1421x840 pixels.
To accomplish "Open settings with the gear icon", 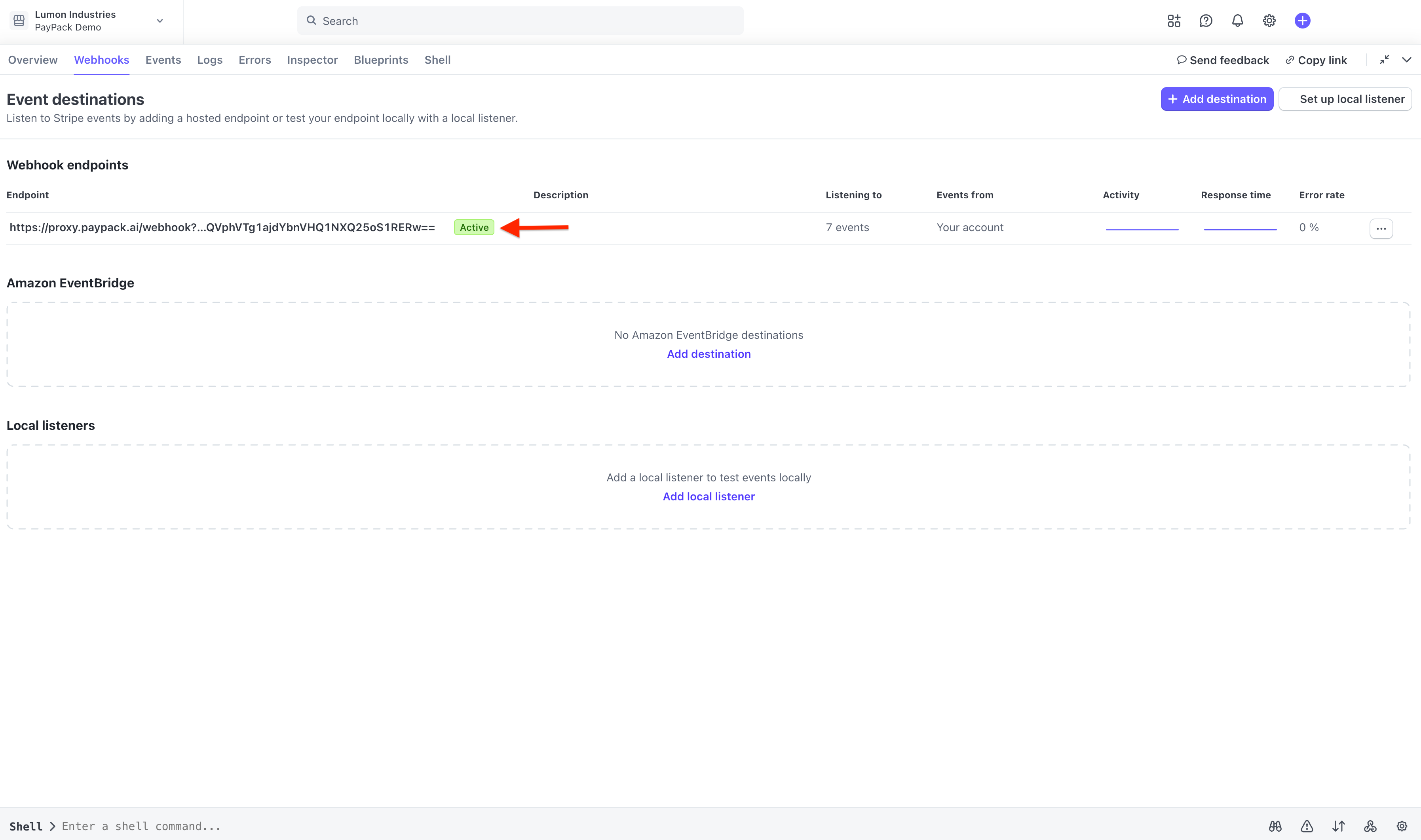I will 1269,20.
